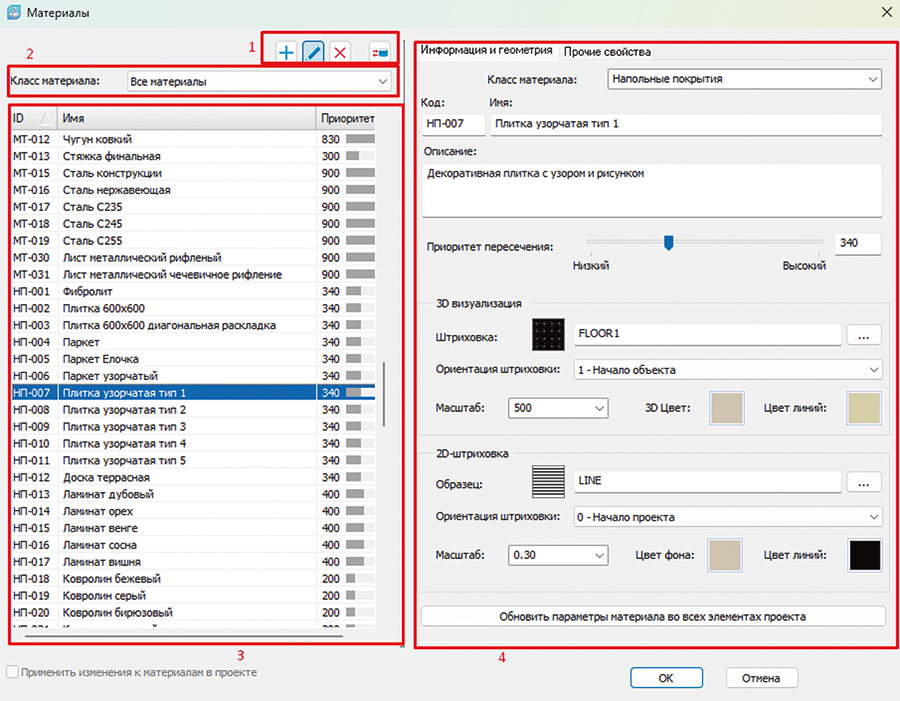Screen dimensions: 900x701
Task: Open browse button next to LINE field
Action: point(863,482)
